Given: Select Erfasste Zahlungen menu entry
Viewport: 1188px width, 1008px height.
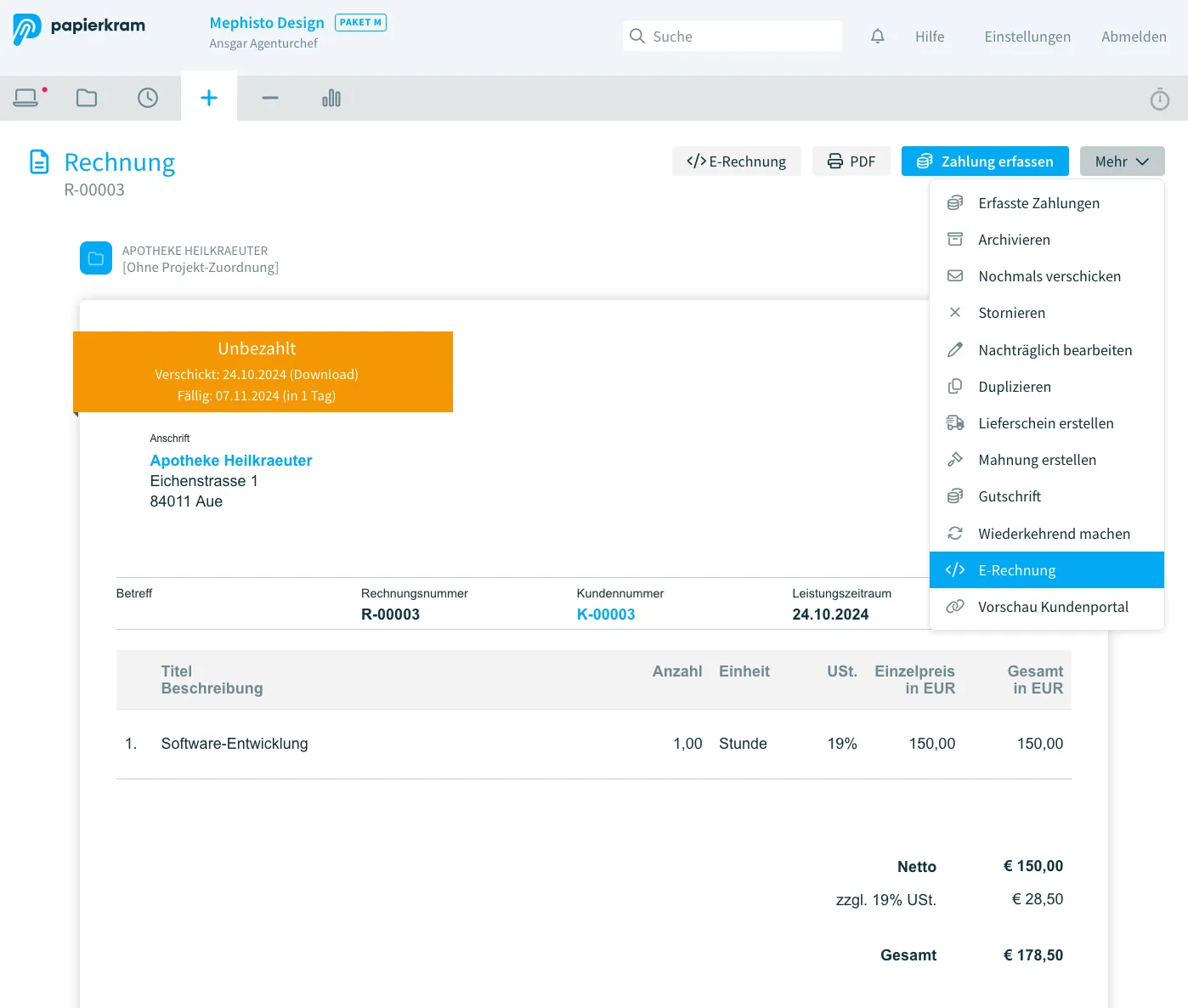Looking at the screenshot, I should 1047,203.
